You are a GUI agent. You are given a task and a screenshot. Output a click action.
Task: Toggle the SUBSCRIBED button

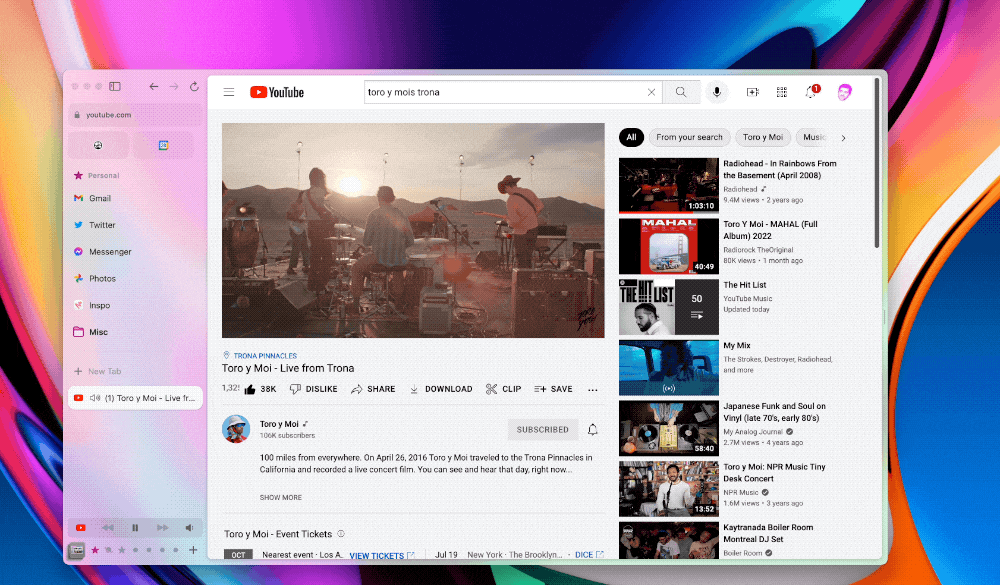click(543, 430)
